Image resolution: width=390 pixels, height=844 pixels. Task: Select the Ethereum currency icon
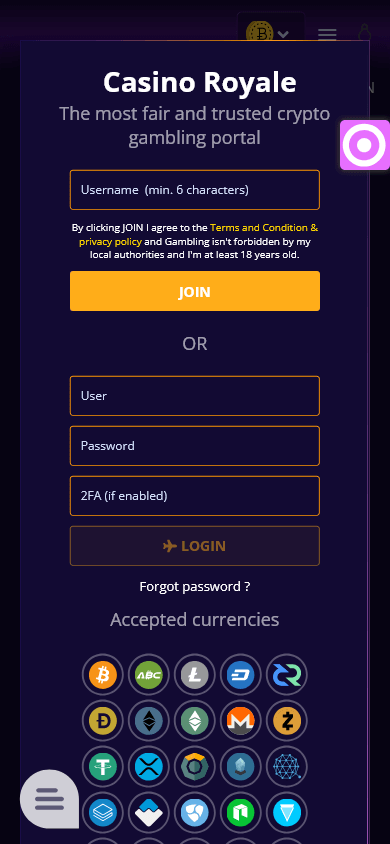point(148,721)
